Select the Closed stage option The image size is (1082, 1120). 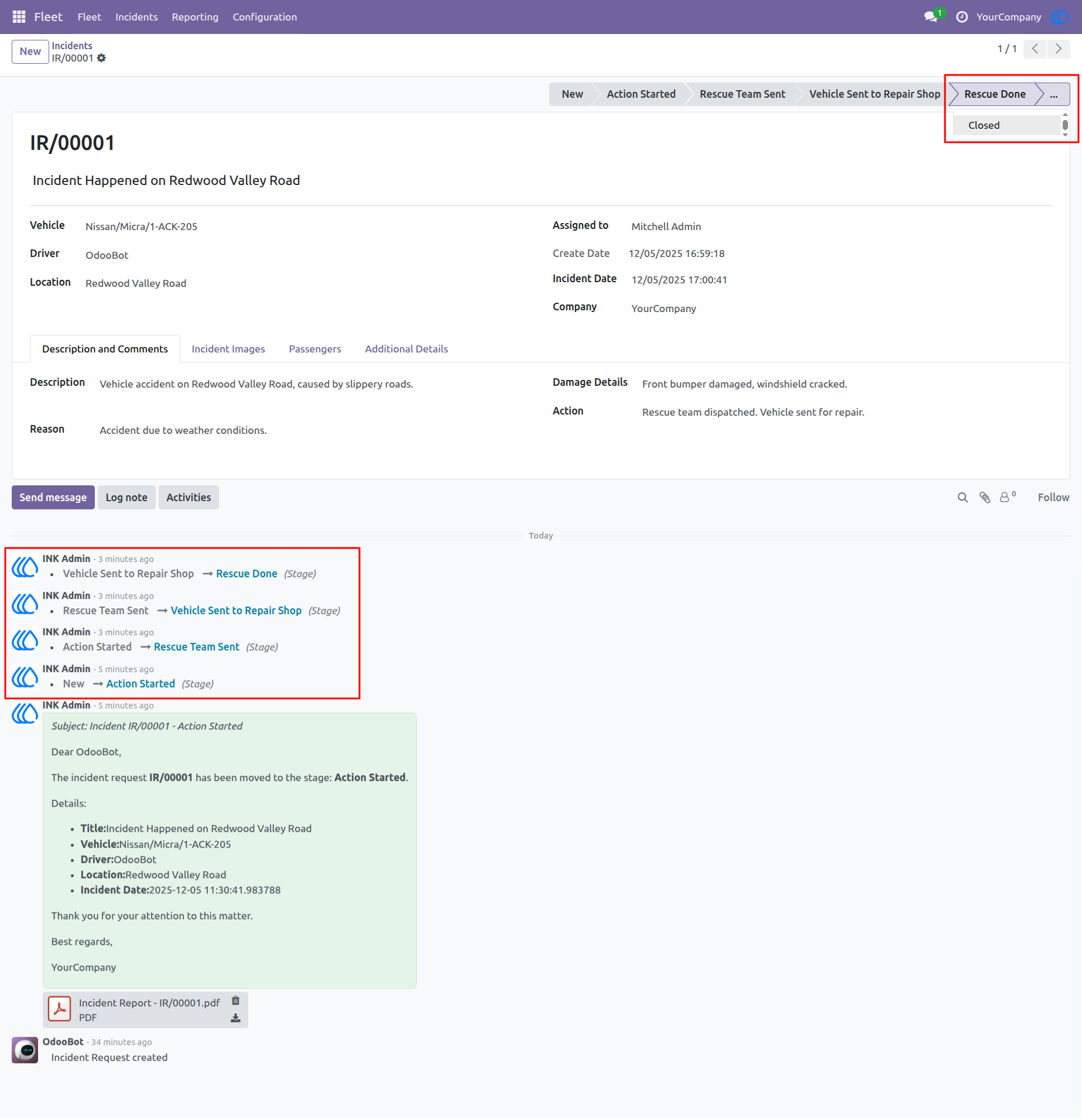click(1007, 125)
